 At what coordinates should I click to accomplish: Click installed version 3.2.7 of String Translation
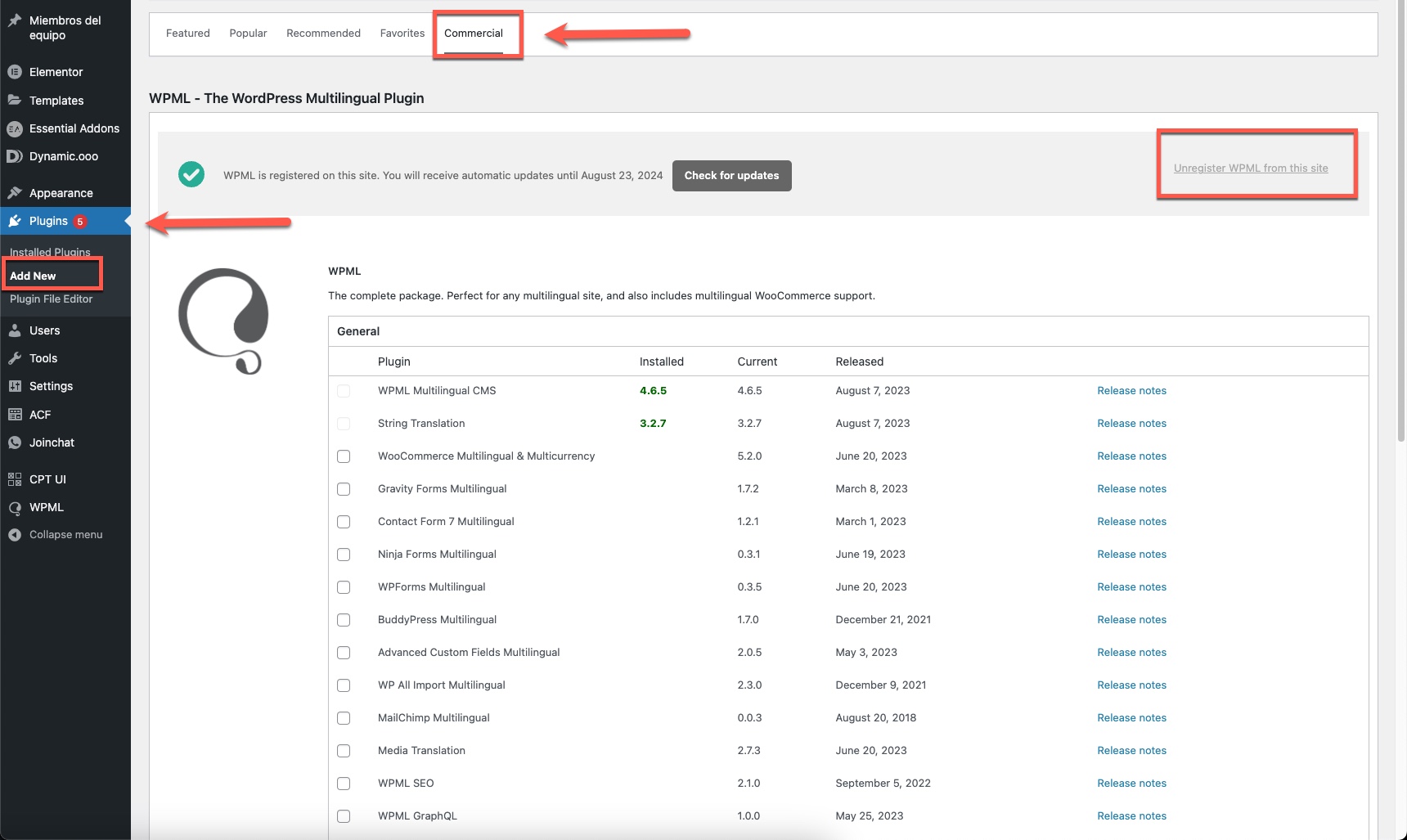[x=653, y=424]
